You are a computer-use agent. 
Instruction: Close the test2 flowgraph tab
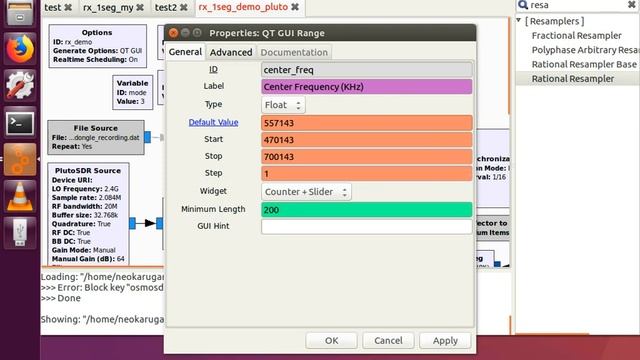click(184, 7)
